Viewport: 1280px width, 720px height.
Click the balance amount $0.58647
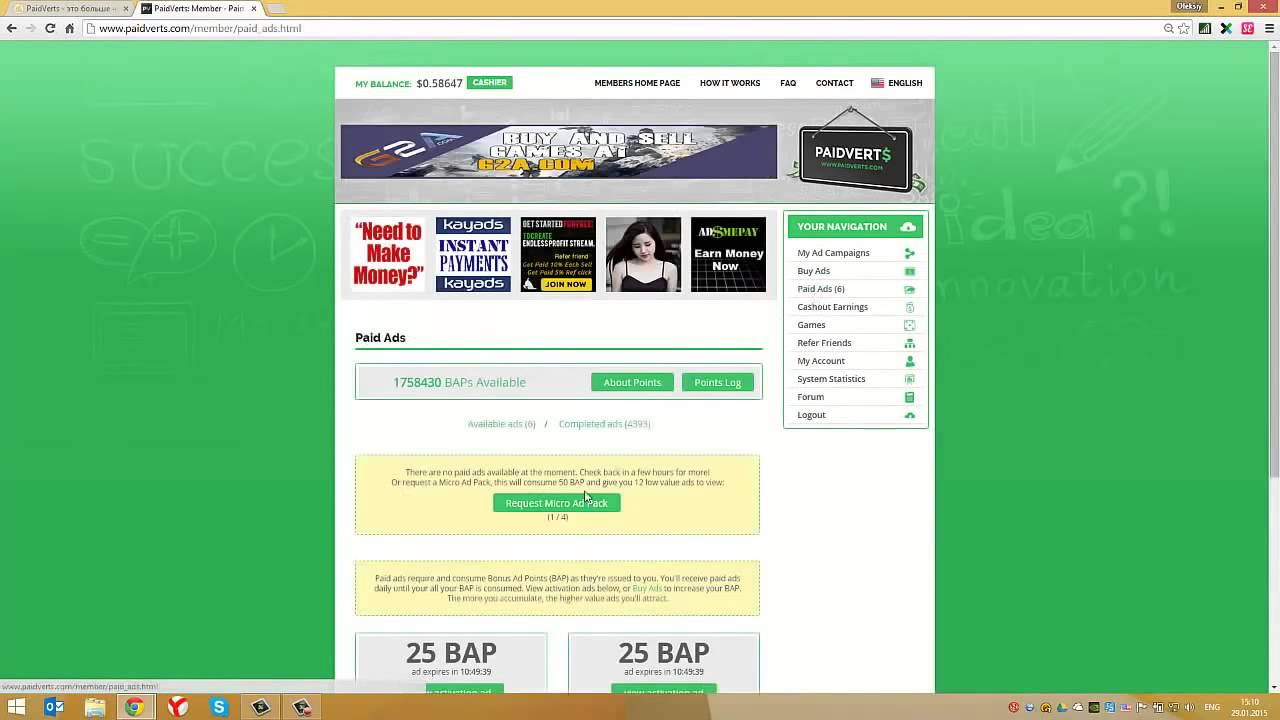439,83
